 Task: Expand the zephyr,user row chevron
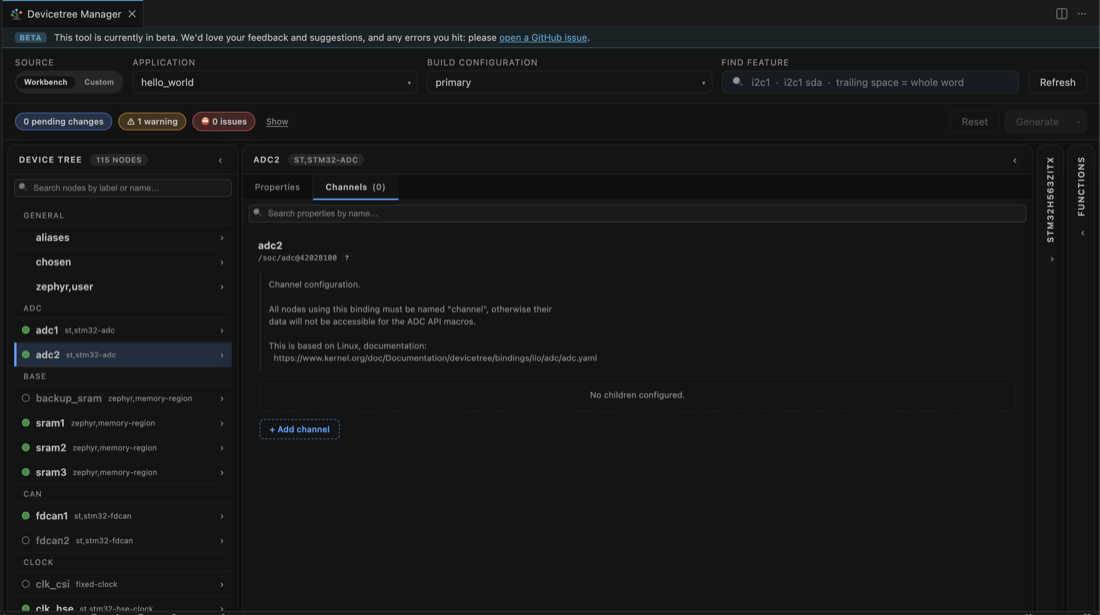tap(222, 287)
